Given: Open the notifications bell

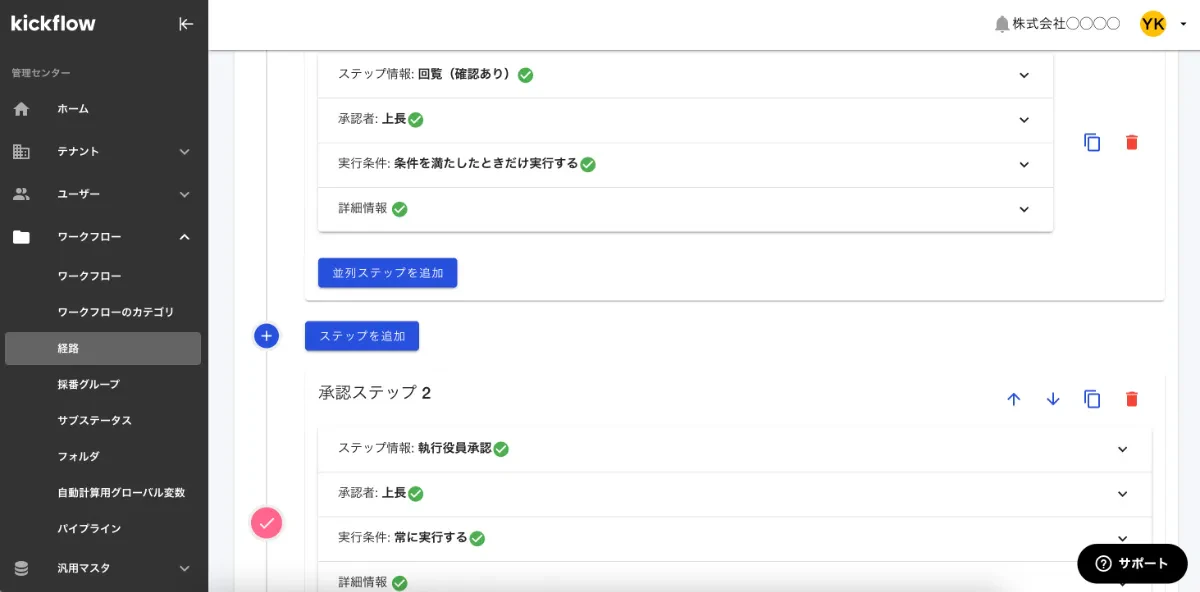Looking at the screenshot, I should [x=1002, y=24].
